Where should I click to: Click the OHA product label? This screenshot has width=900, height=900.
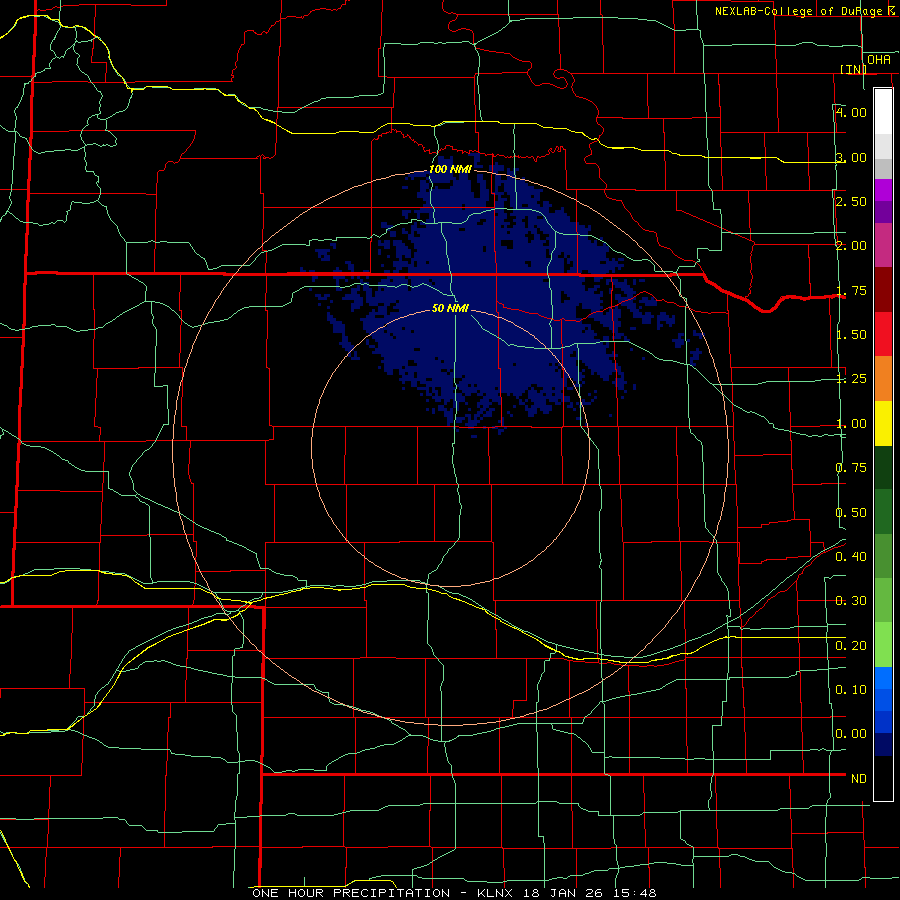879,60
